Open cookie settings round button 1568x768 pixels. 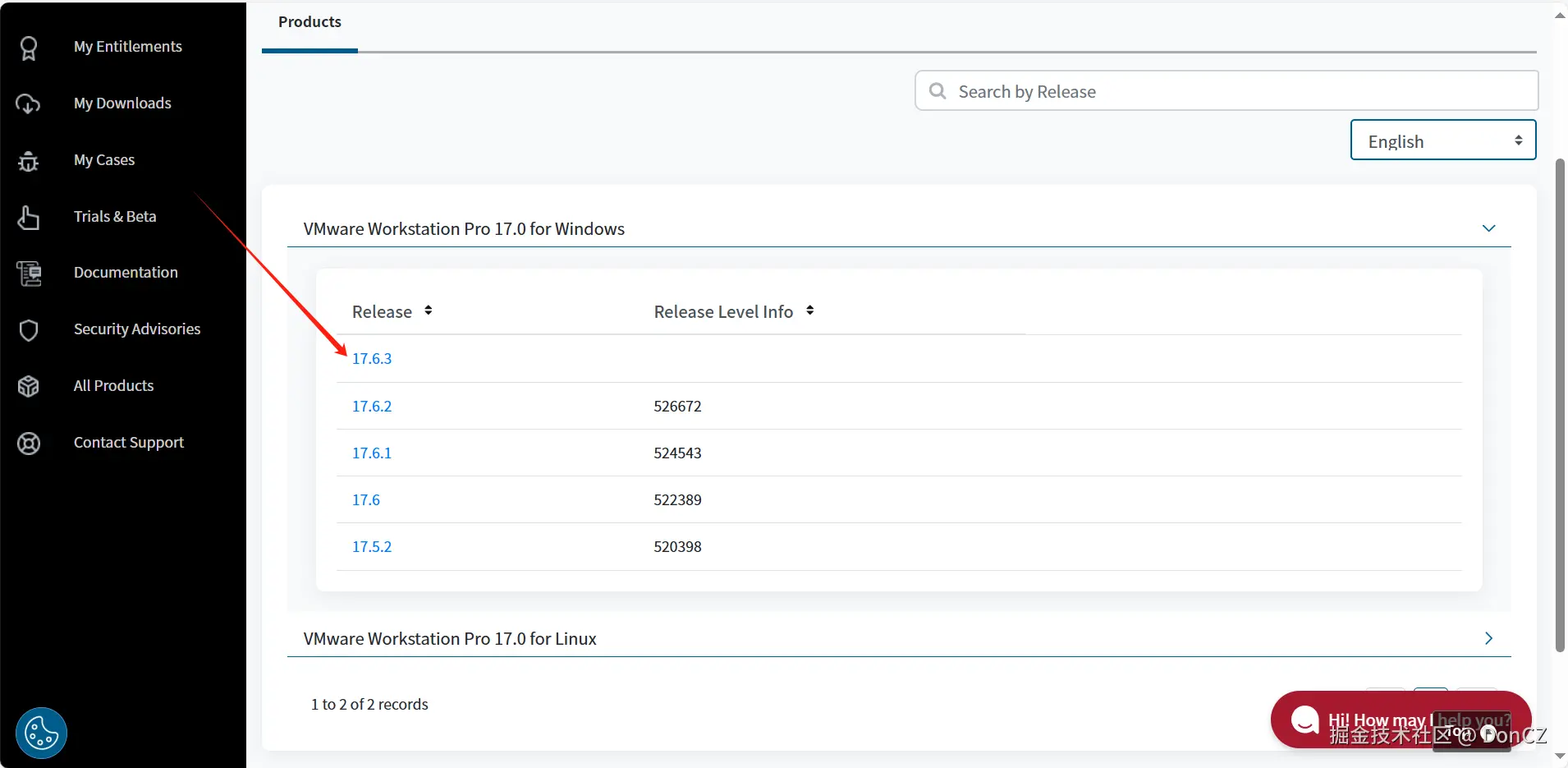[x=41, y=732]
